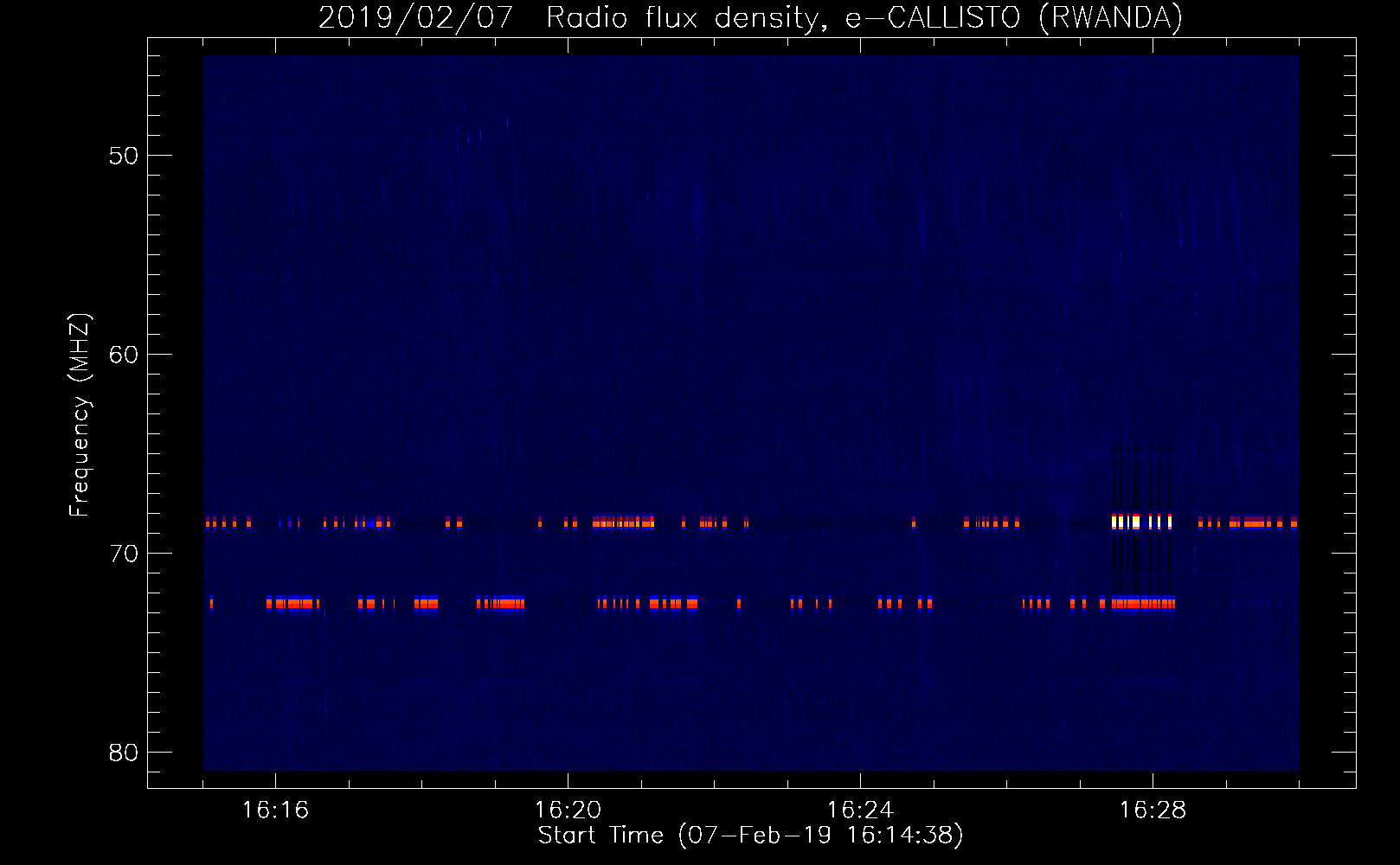
Task: Click the 60 frequency tick label
Action: [124, 355]
